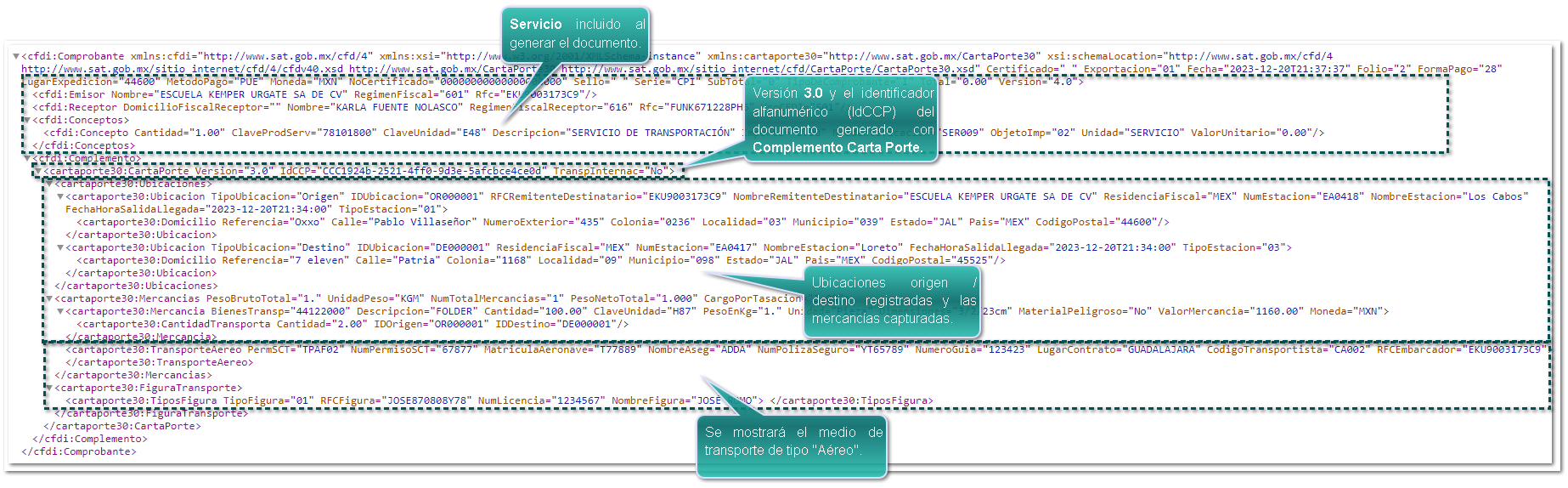Collapse the Ubicacion TipoUbicacion Destino node
This screenshot has height=488, width=1568.
60,248
